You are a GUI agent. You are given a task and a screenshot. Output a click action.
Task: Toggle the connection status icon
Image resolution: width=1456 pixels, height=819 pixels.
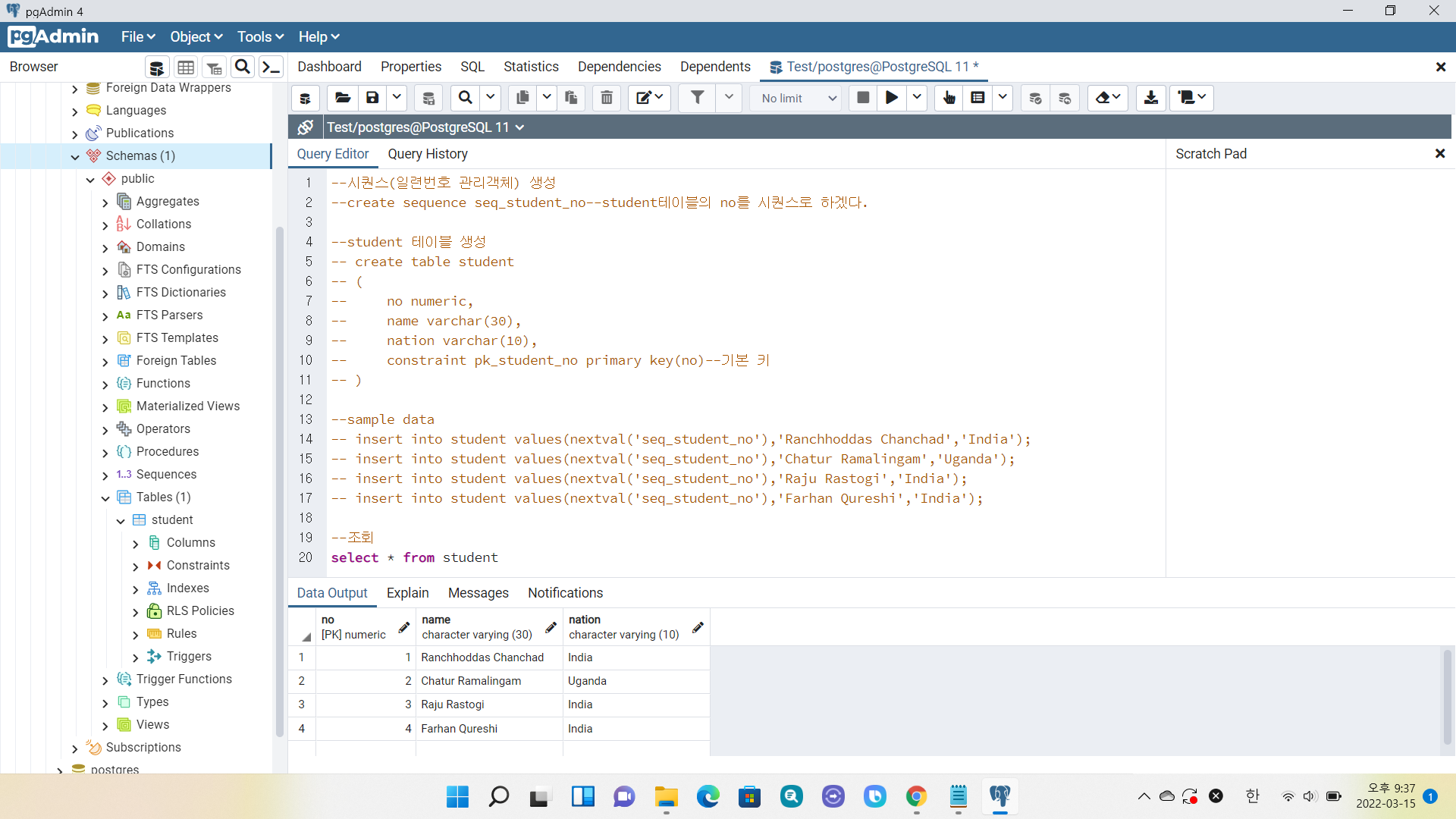(x=306, y=127)
